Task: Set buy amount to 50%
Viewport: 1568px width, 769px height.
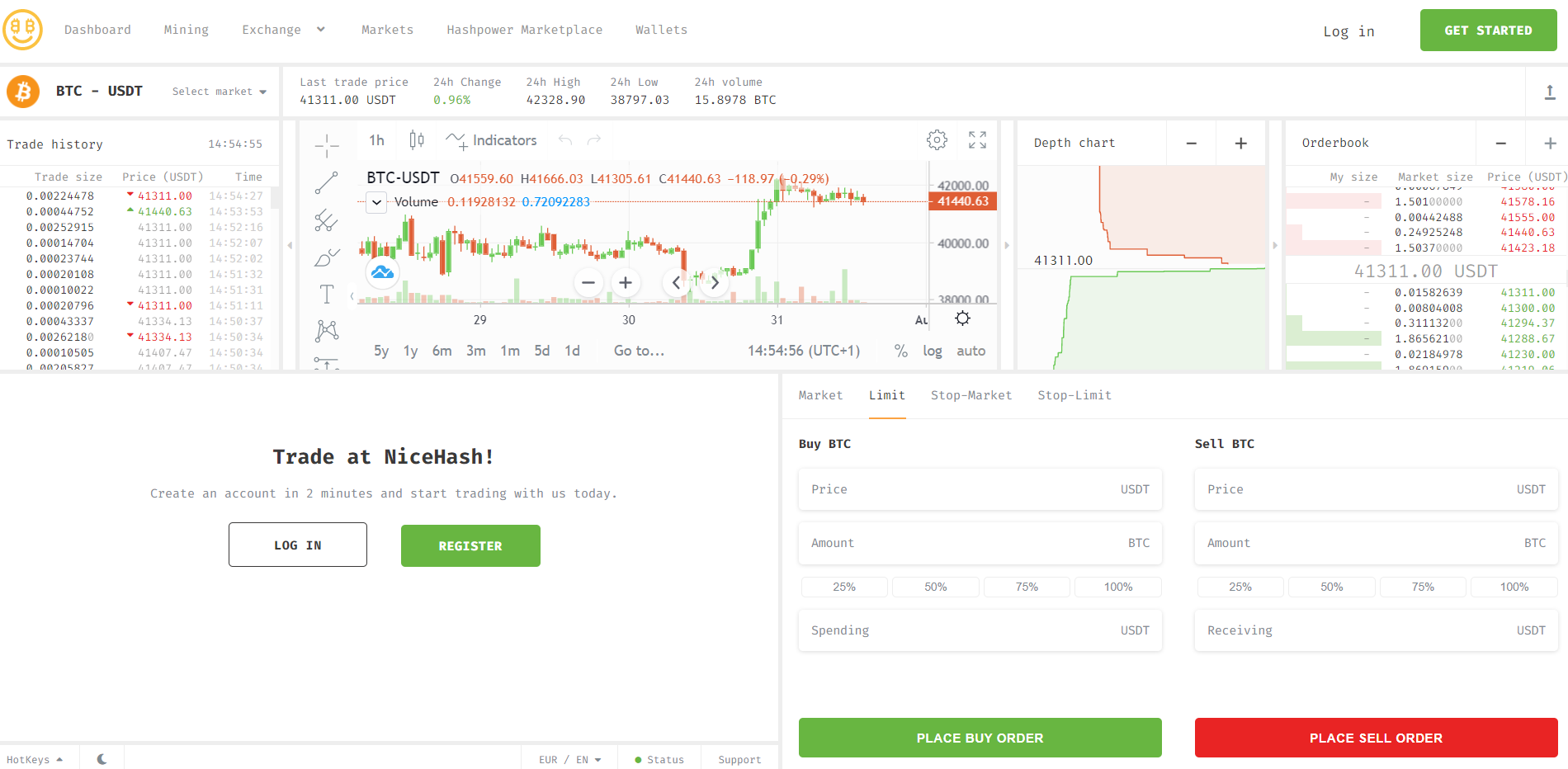Action: point(936,587)
